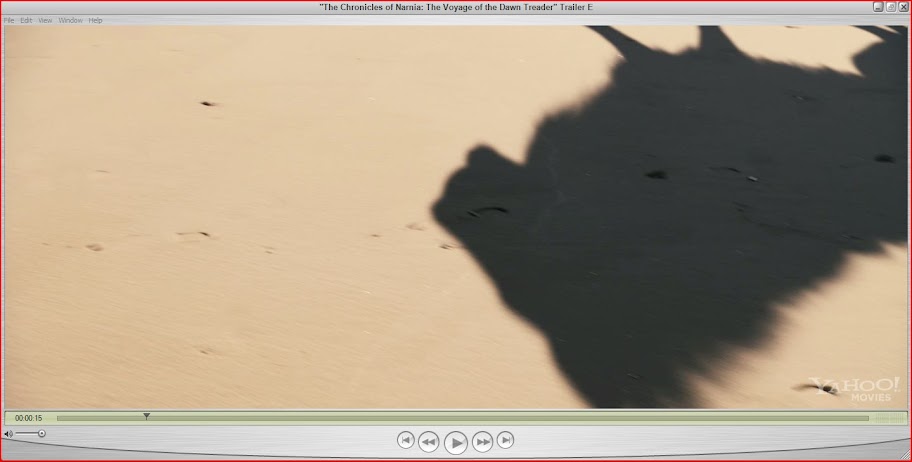Screen dimensions: 912x462
Task: Click the resize grip at window corner
Action: point(904,455)
